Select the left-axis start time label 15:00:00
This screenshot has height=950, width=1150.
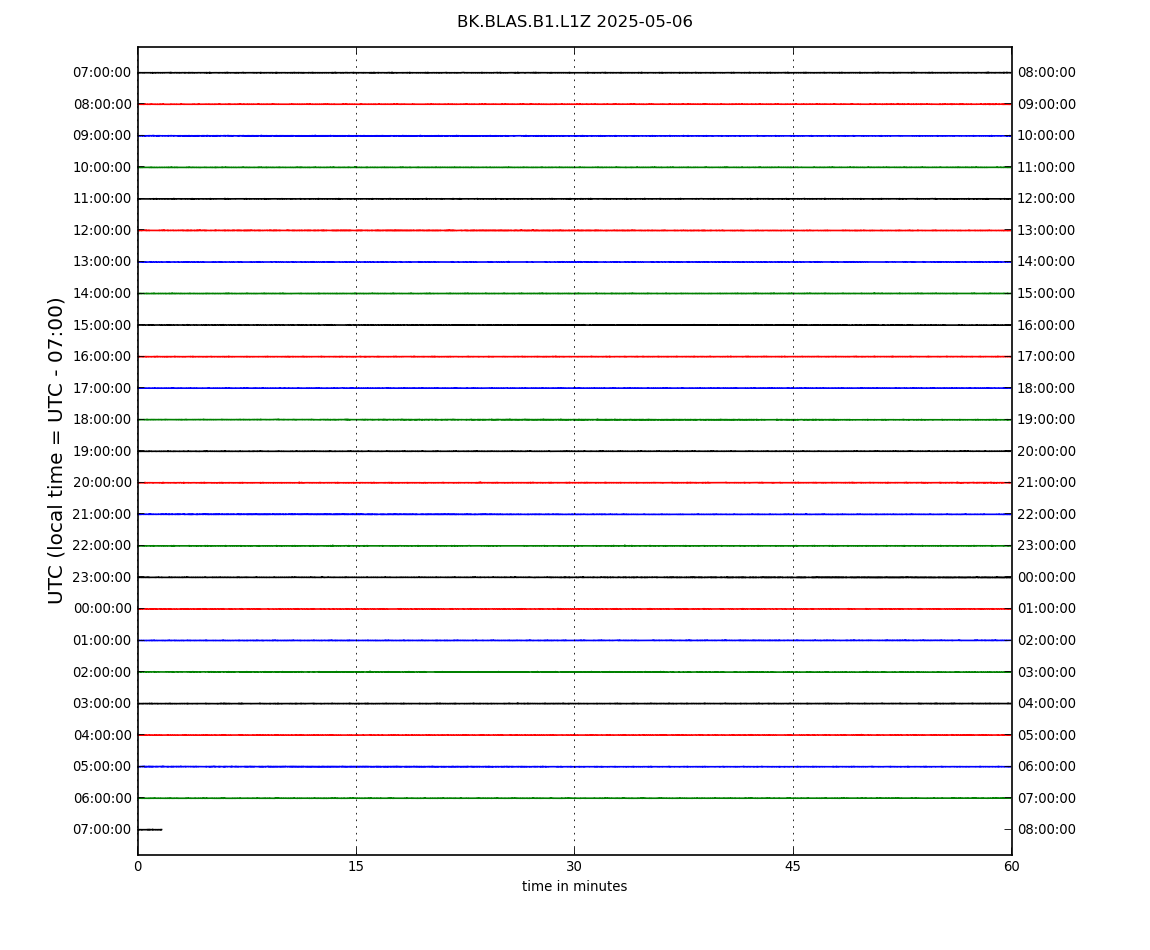[x=103, y=325]
